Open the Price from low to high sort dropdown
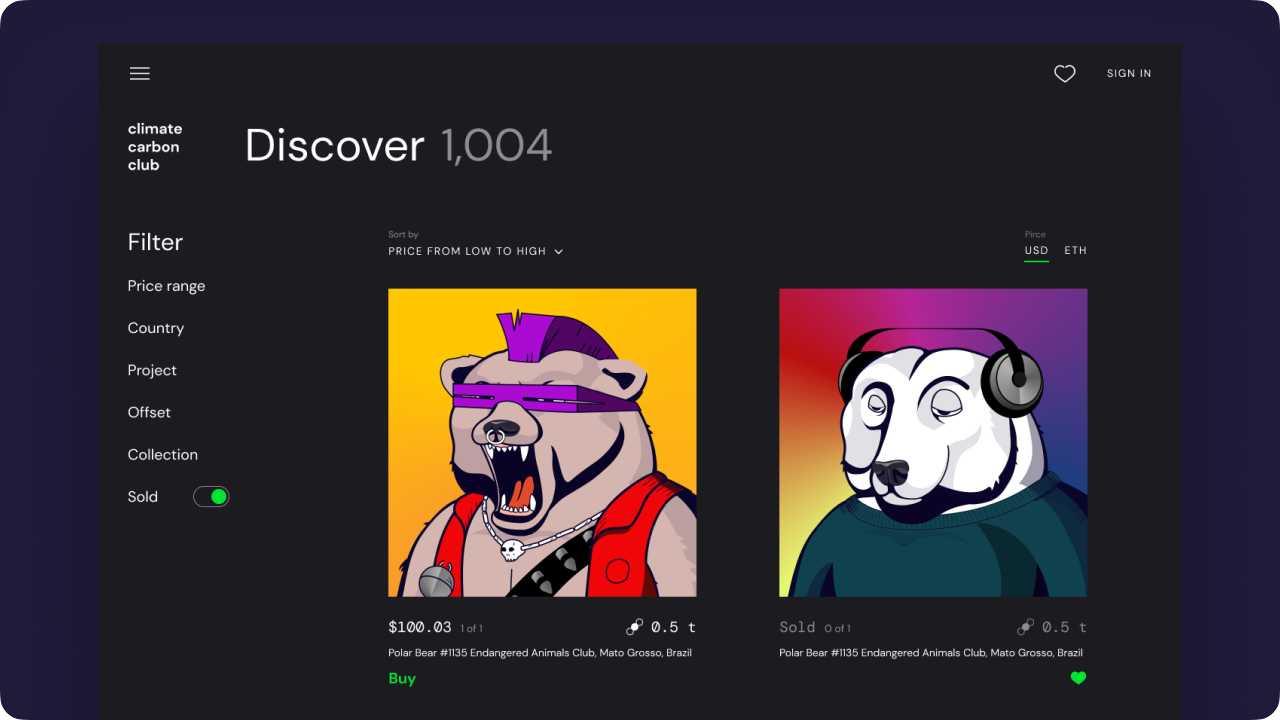 476,251
